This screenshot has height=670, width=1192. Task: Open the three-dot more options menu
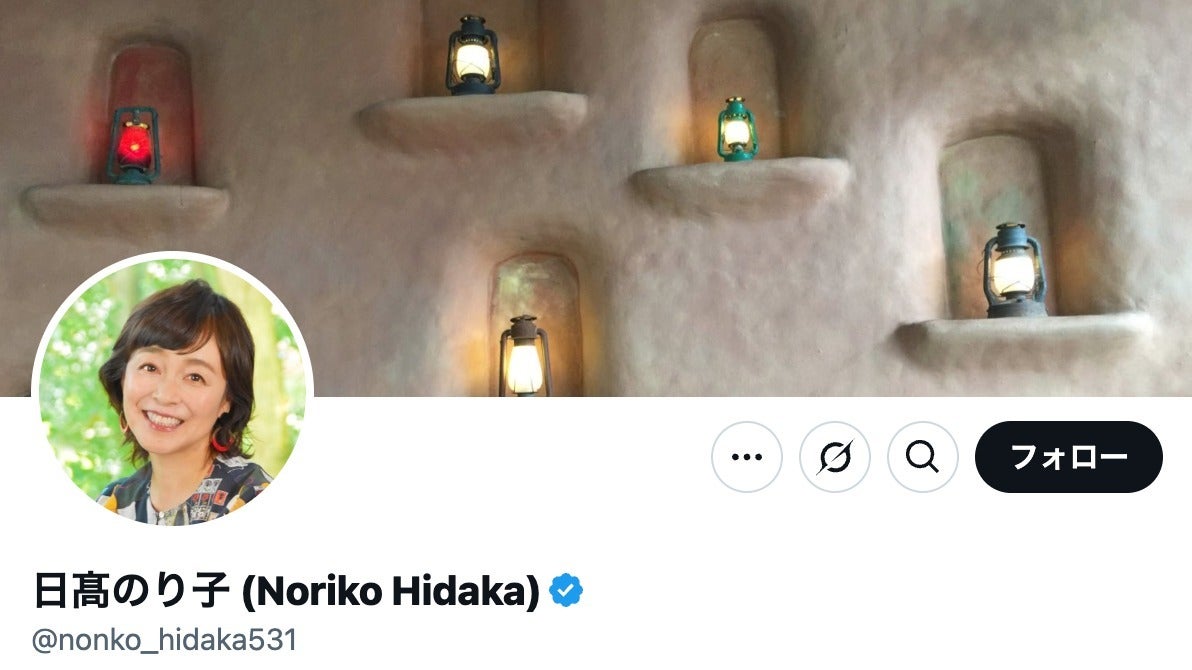click(x=747, y=457)
